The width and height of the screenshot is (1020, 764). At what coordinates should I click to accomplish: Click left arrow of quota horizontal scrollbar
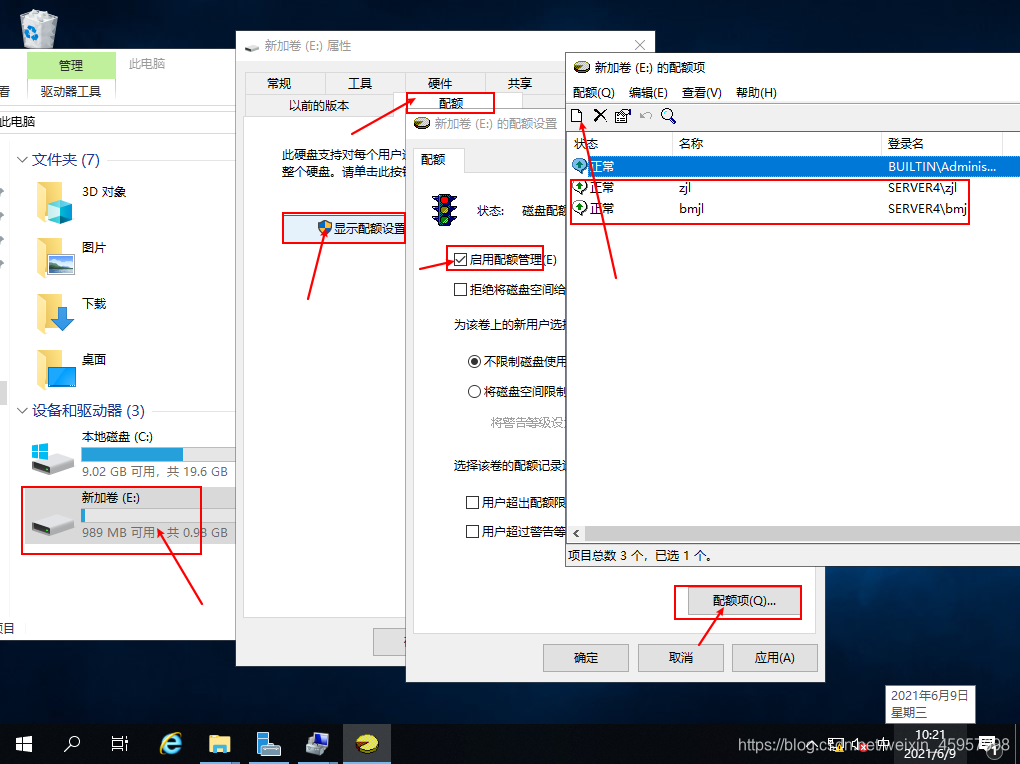[576, 534]
